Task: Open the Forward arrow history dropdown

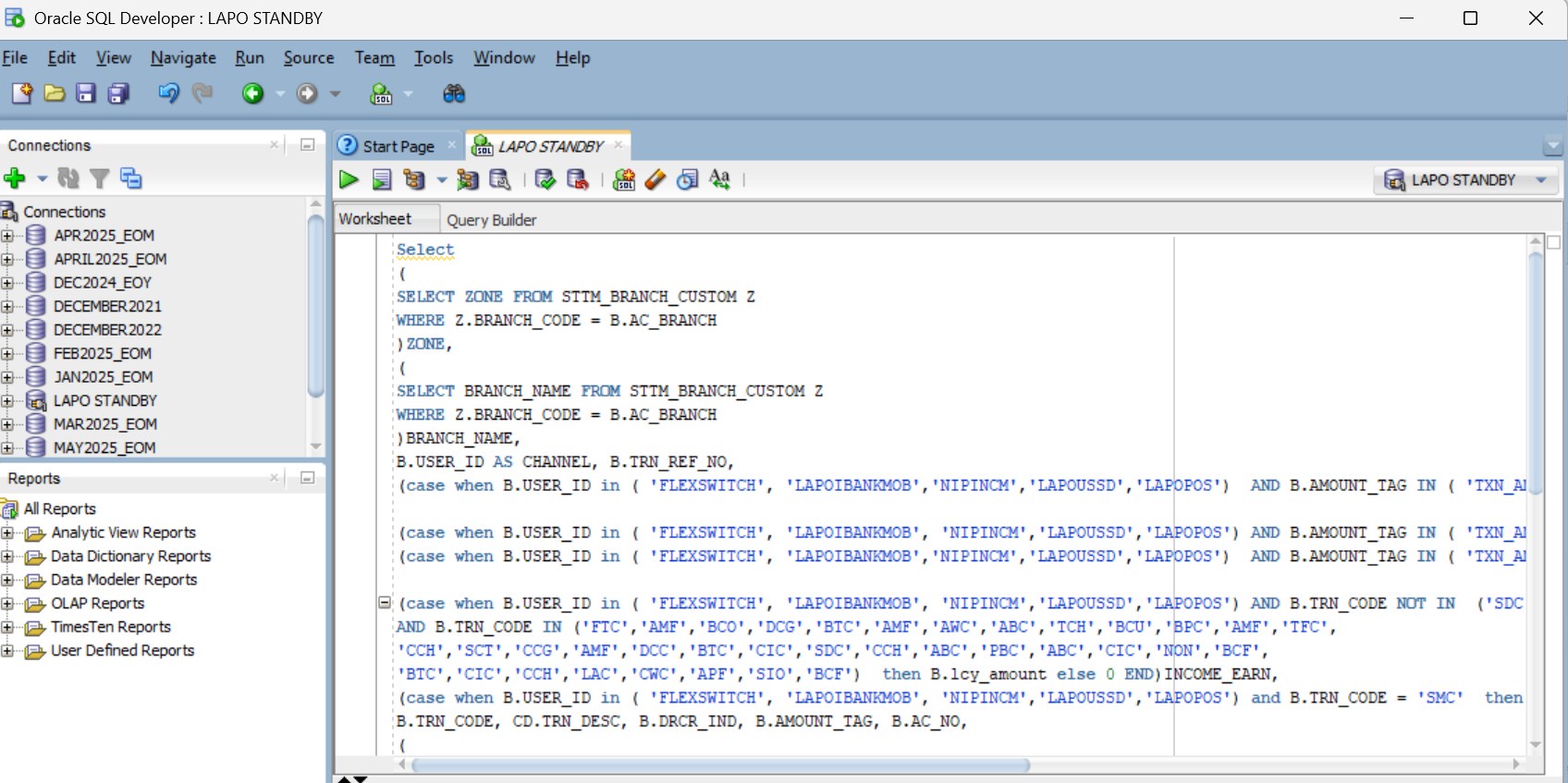Action: [x=335, y=93]
